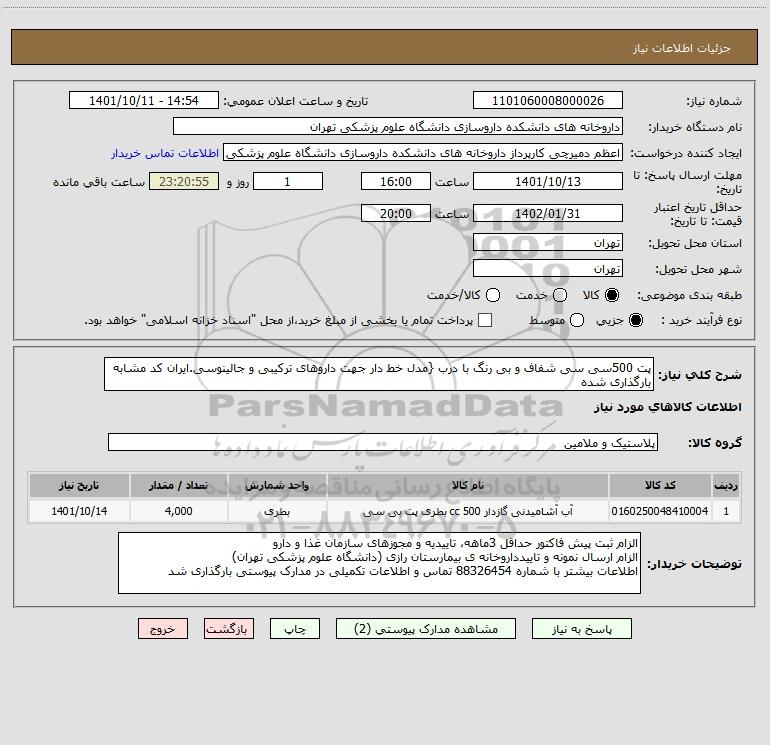This screenshot has width=770, height=745.
Task: Click the شرح کلی نیاز text box
Action: click(x=379, y=374)
